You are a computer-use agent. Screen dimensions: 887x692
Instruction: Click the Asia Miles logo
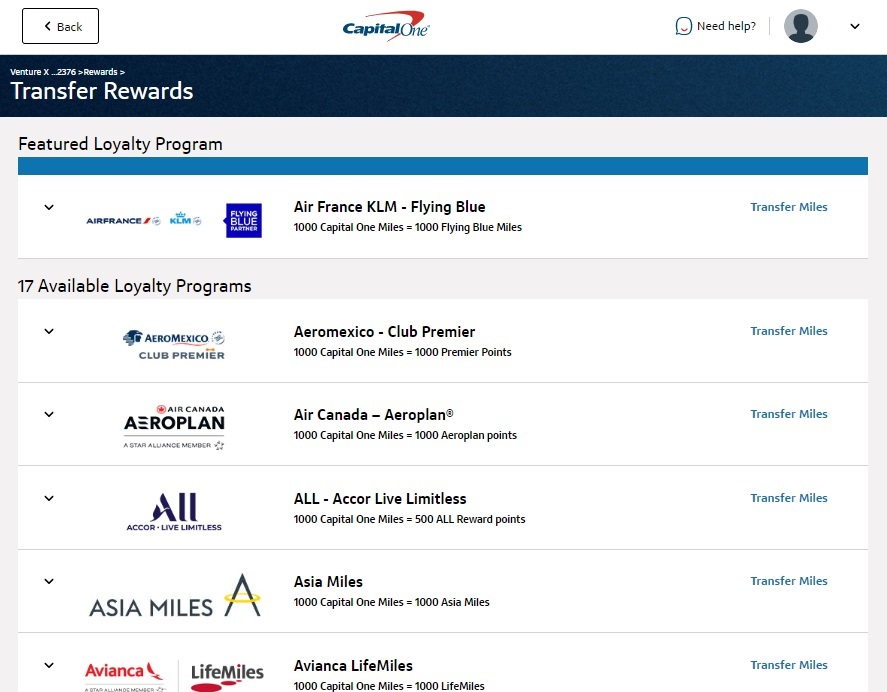tap(175, 595)
